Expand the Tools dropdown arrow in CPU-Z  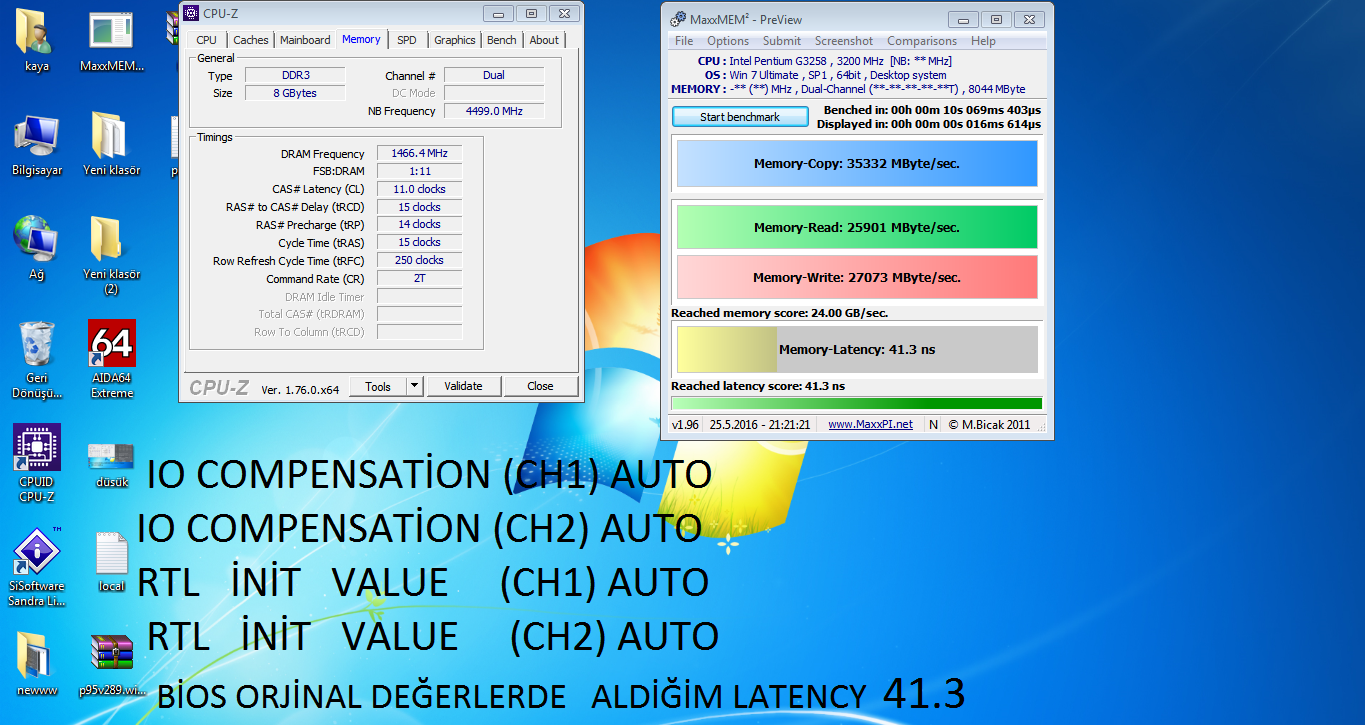416,386
